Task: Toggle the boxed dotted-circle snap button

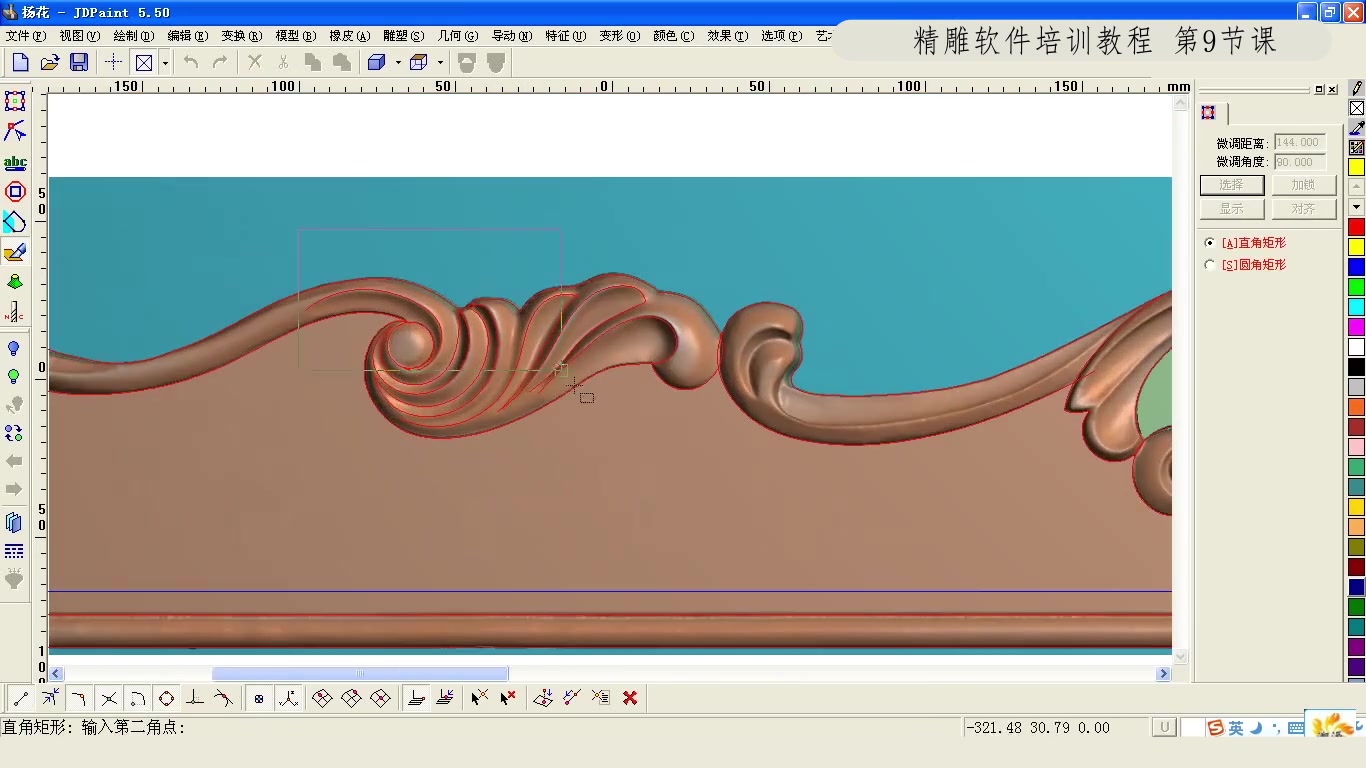Action: (x=259, y=698)
